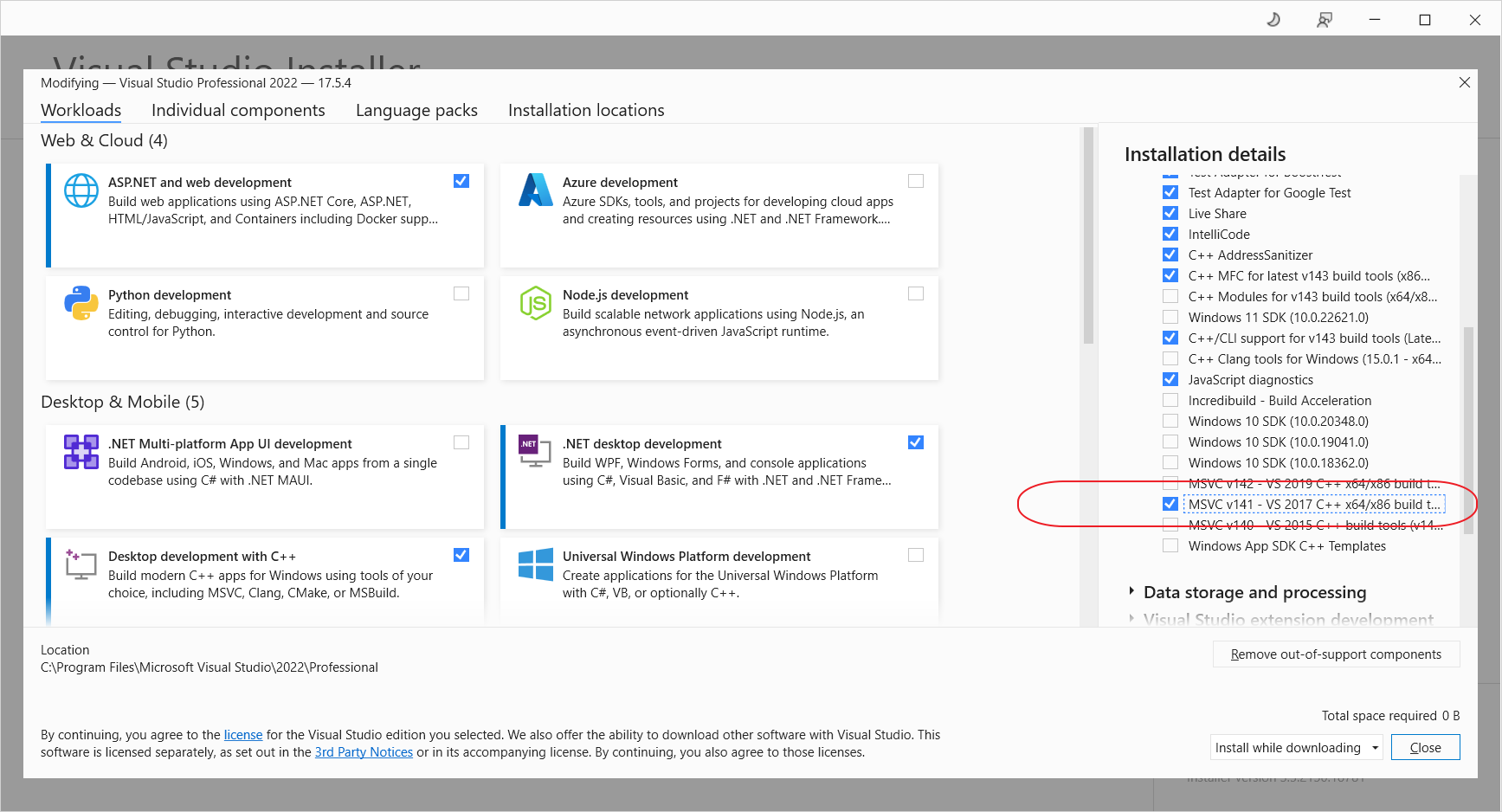Uncheck C++ AddressSanitizer component
This screenshot has width=1502, height=812.
click(1170, 255)
